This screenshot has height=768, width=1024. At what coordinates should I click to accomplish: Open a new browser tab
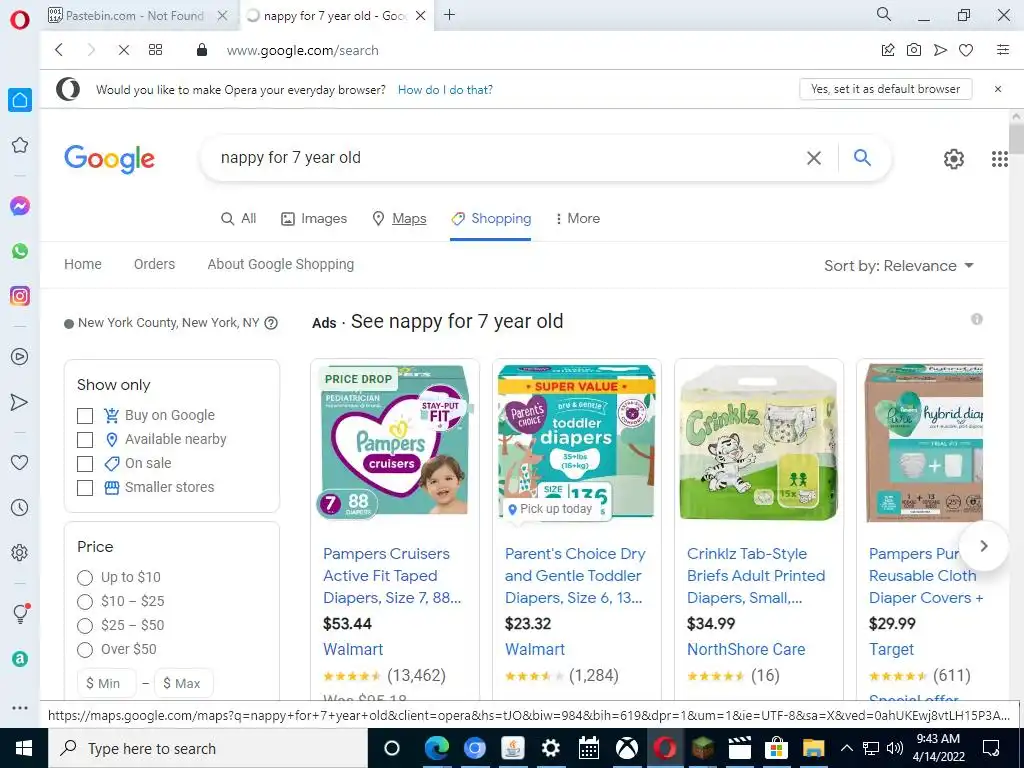[449, 15]
